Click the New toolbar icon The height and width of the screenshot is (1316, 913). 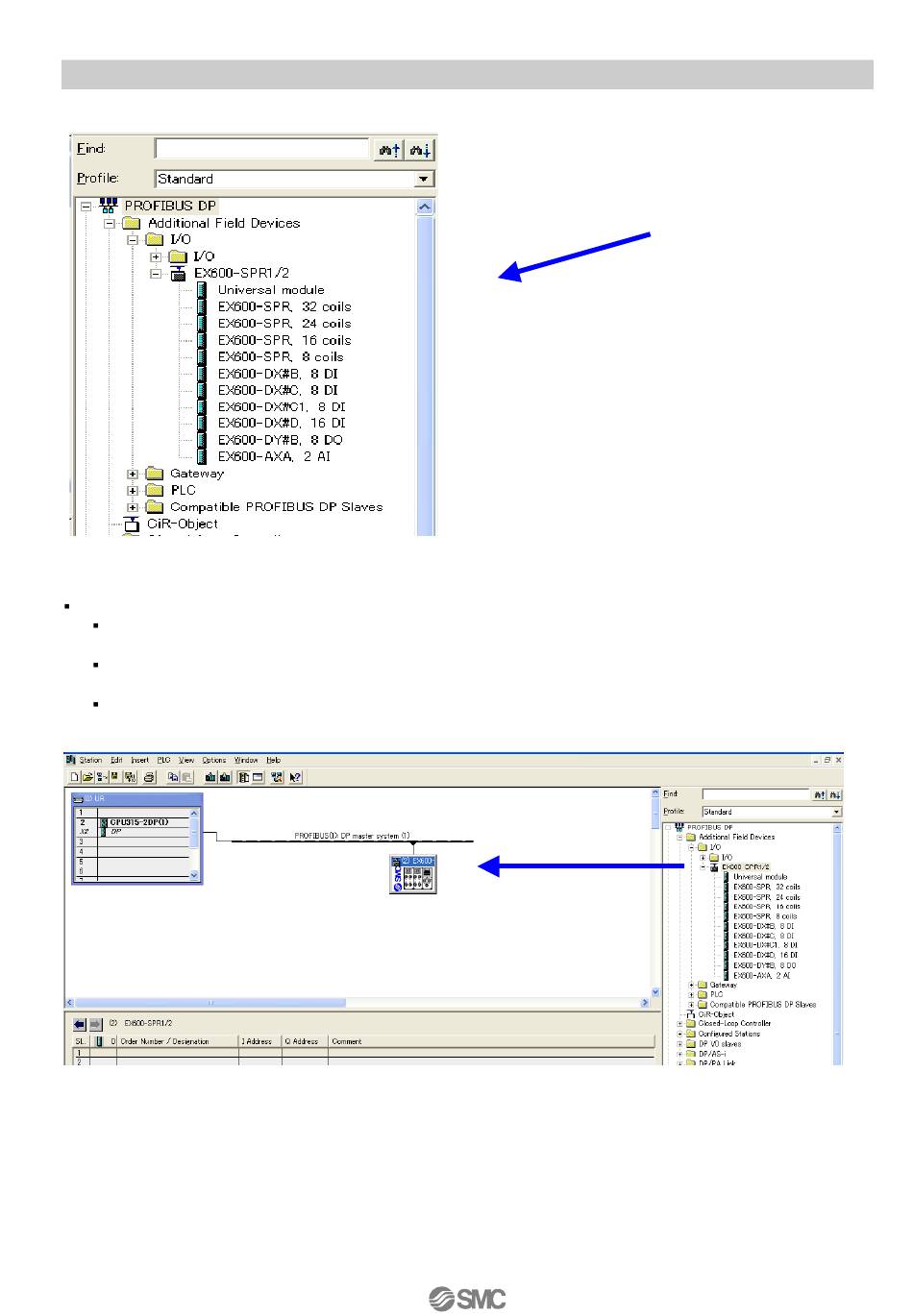click(x=74, y=777)
